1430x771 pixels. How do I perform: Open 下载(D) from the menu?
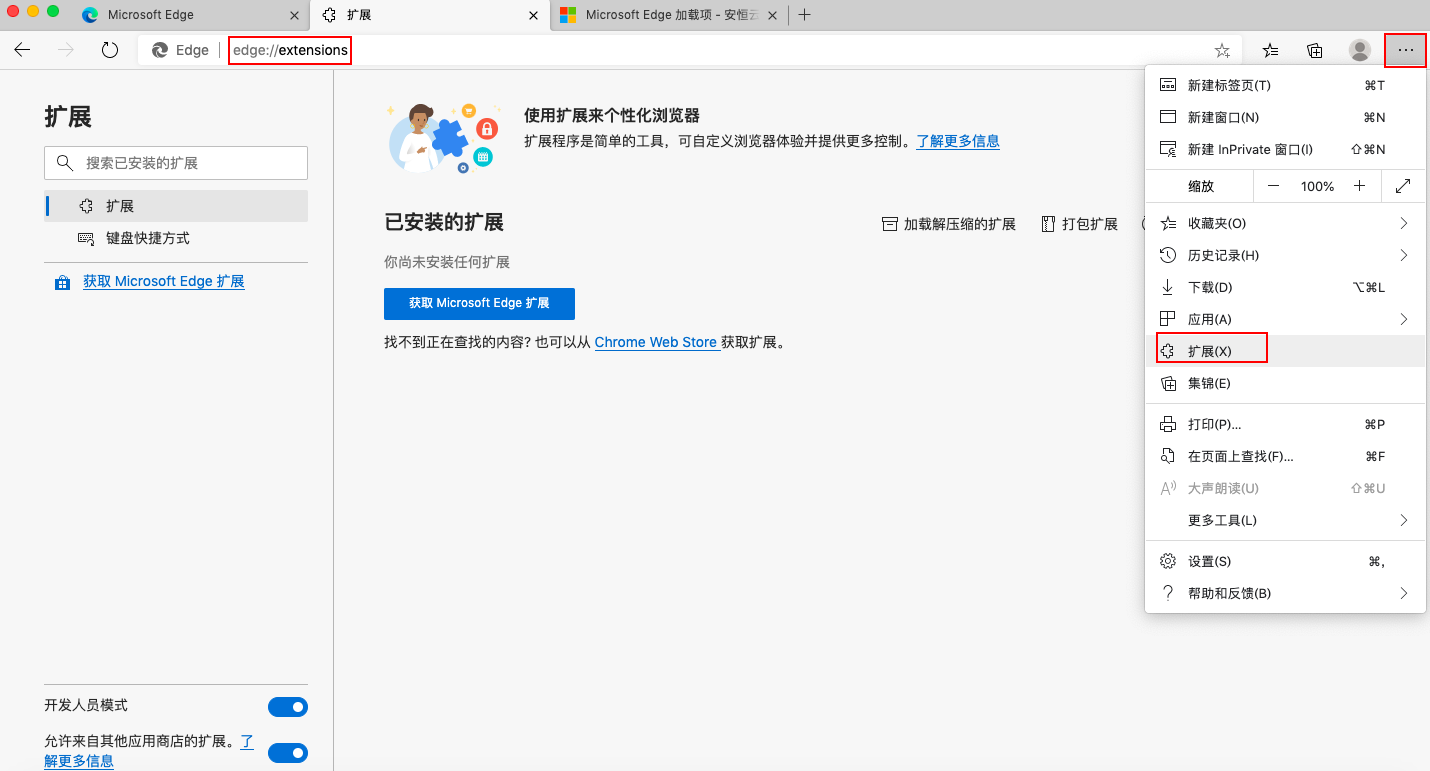[x=1285, y=288]
